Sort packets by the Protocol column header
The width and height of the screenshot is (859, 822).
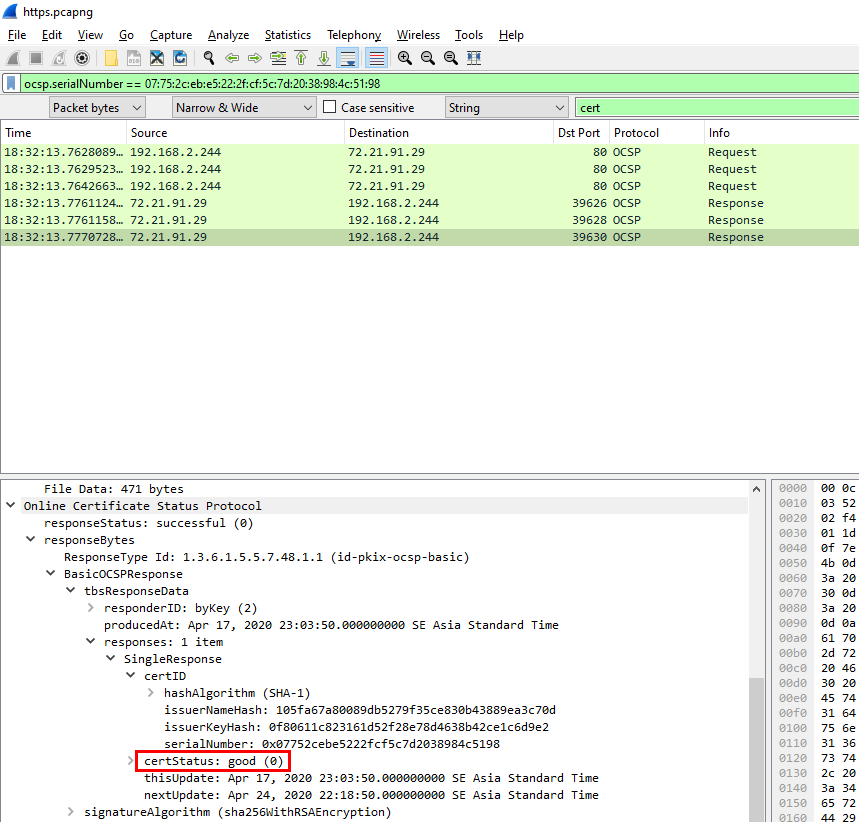tap(636, 133)
